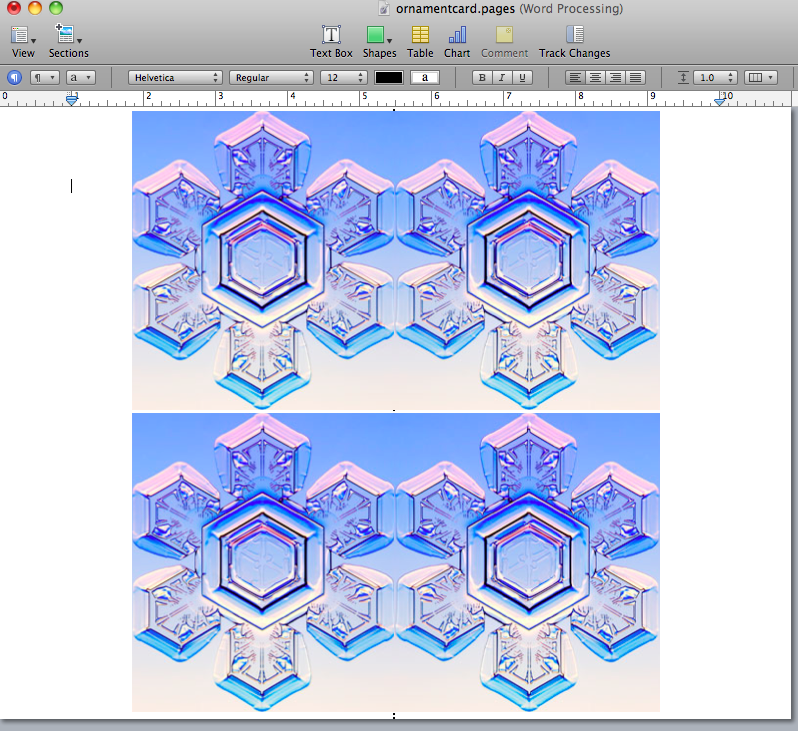This screenshot has width=798, height=731.
Task: Open the character style dropdown
Action: [x=80, y=77]
